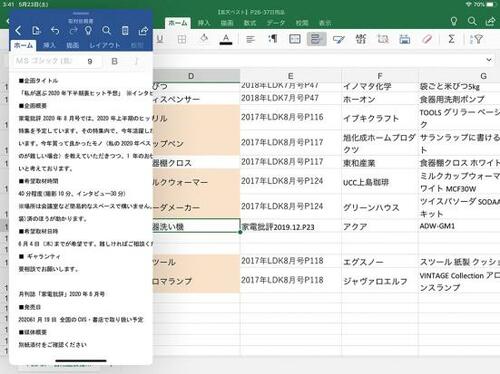Open search in the Word panel
This screenshot has height=374, width=500.
pyautogui.click(x=106, y=31)
